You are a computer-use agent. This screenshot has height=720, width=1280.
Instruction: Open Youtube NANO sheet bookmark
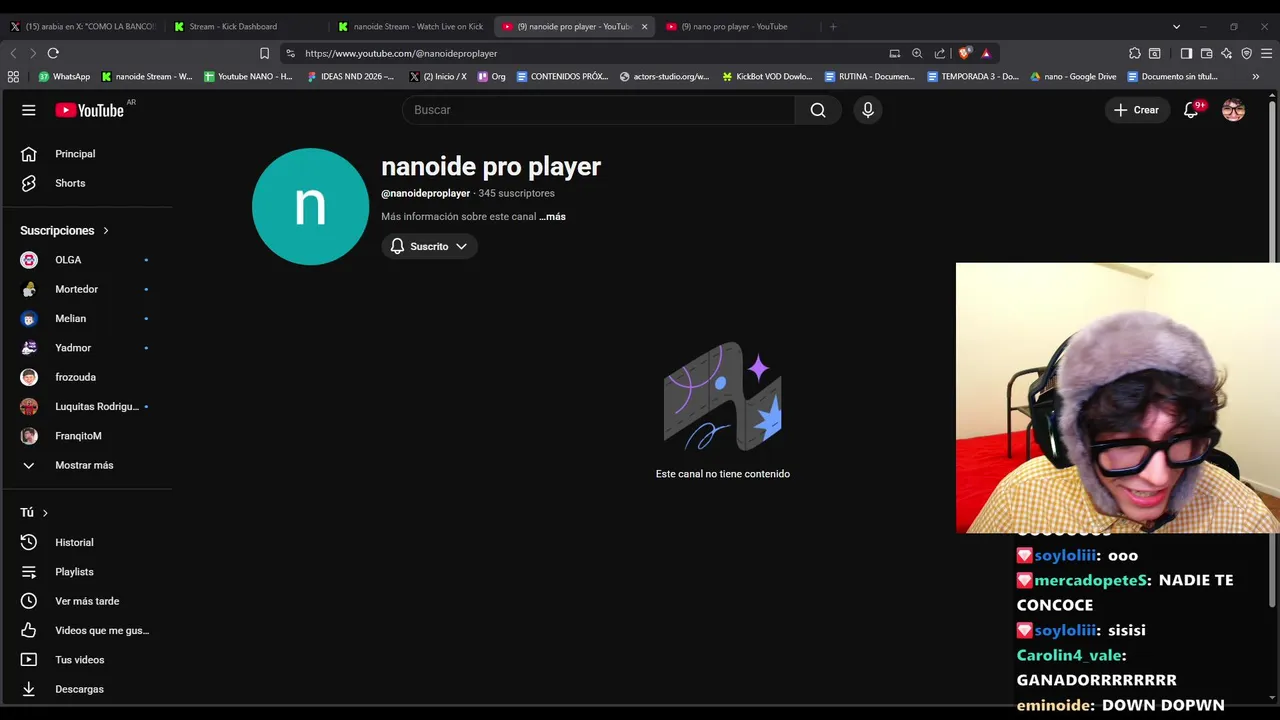pyautogui.click(x=248, y=76)
